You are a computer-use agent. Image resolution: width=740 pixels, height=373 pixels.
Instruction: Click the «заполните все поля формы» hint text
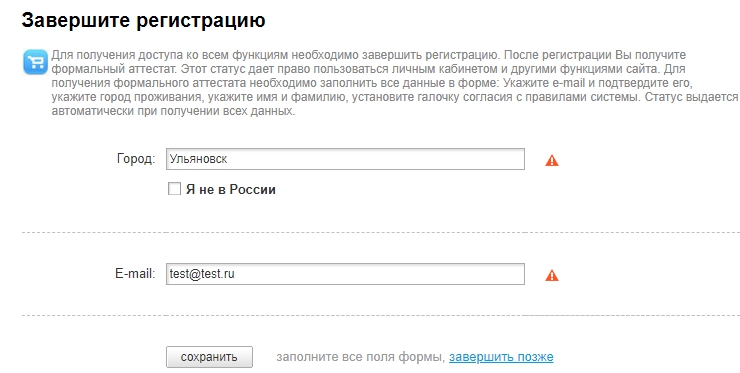361,357
